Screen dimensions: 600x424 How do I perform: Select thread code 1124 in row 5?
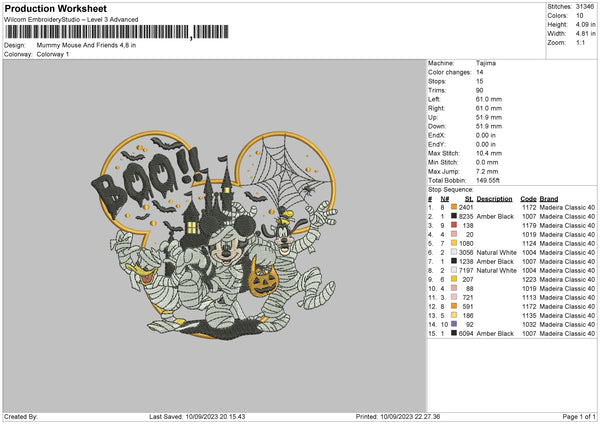point(529,243)
